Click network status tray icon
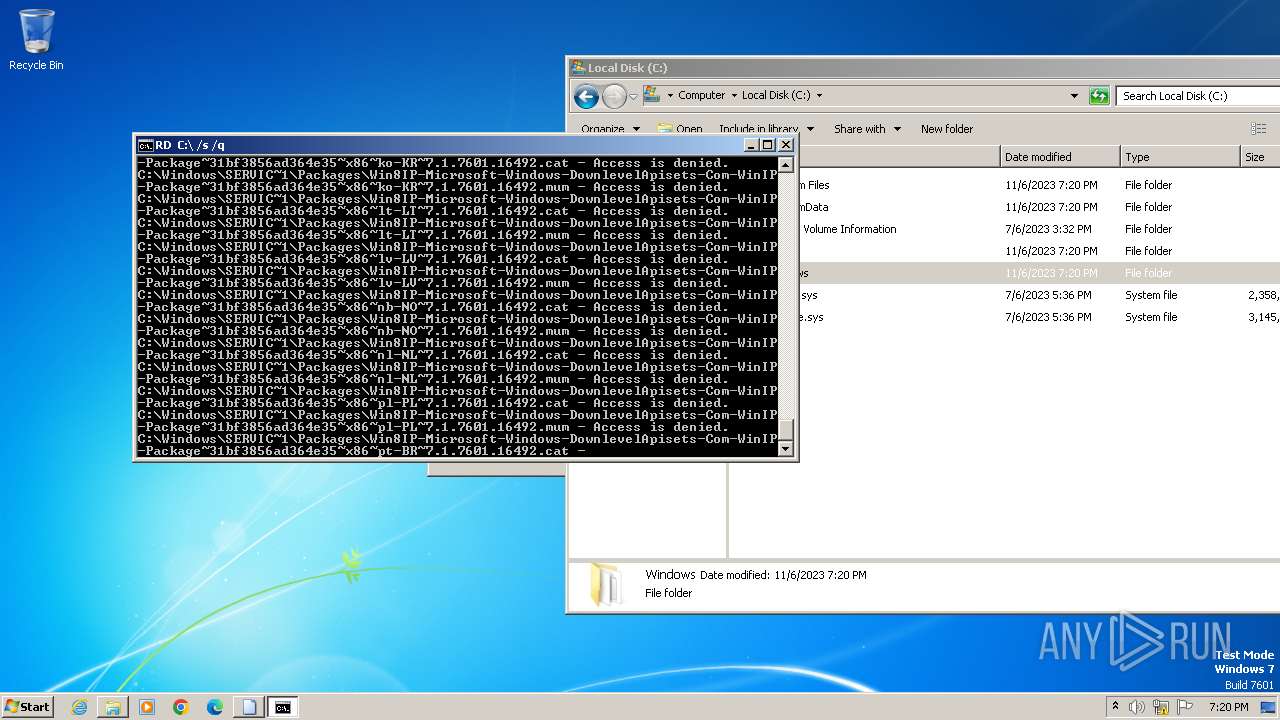The image size is (1280, 720). click(1161, 707)
